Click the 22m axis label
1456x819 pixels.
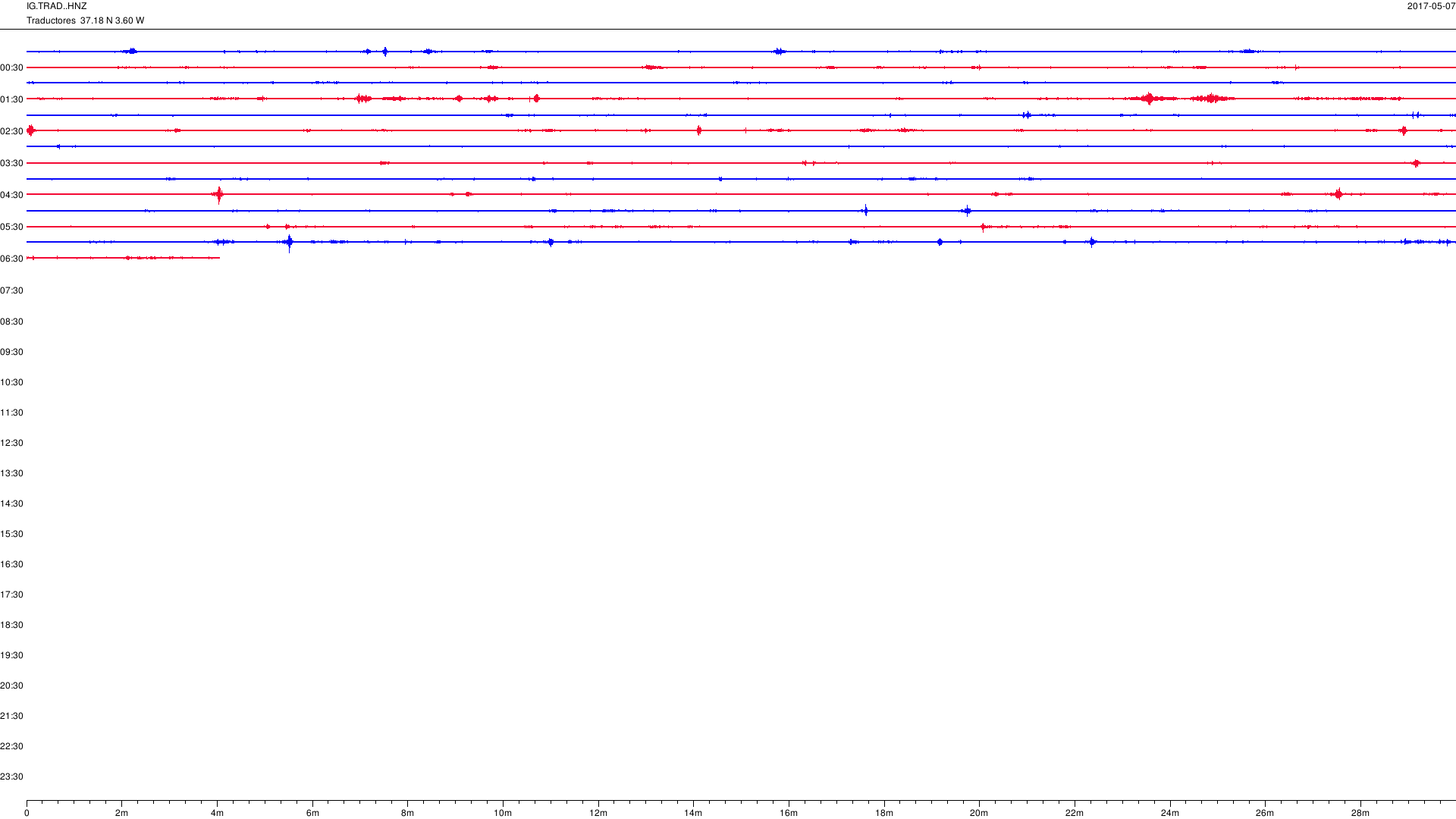pyautogui.click(x=1075, y=813)
